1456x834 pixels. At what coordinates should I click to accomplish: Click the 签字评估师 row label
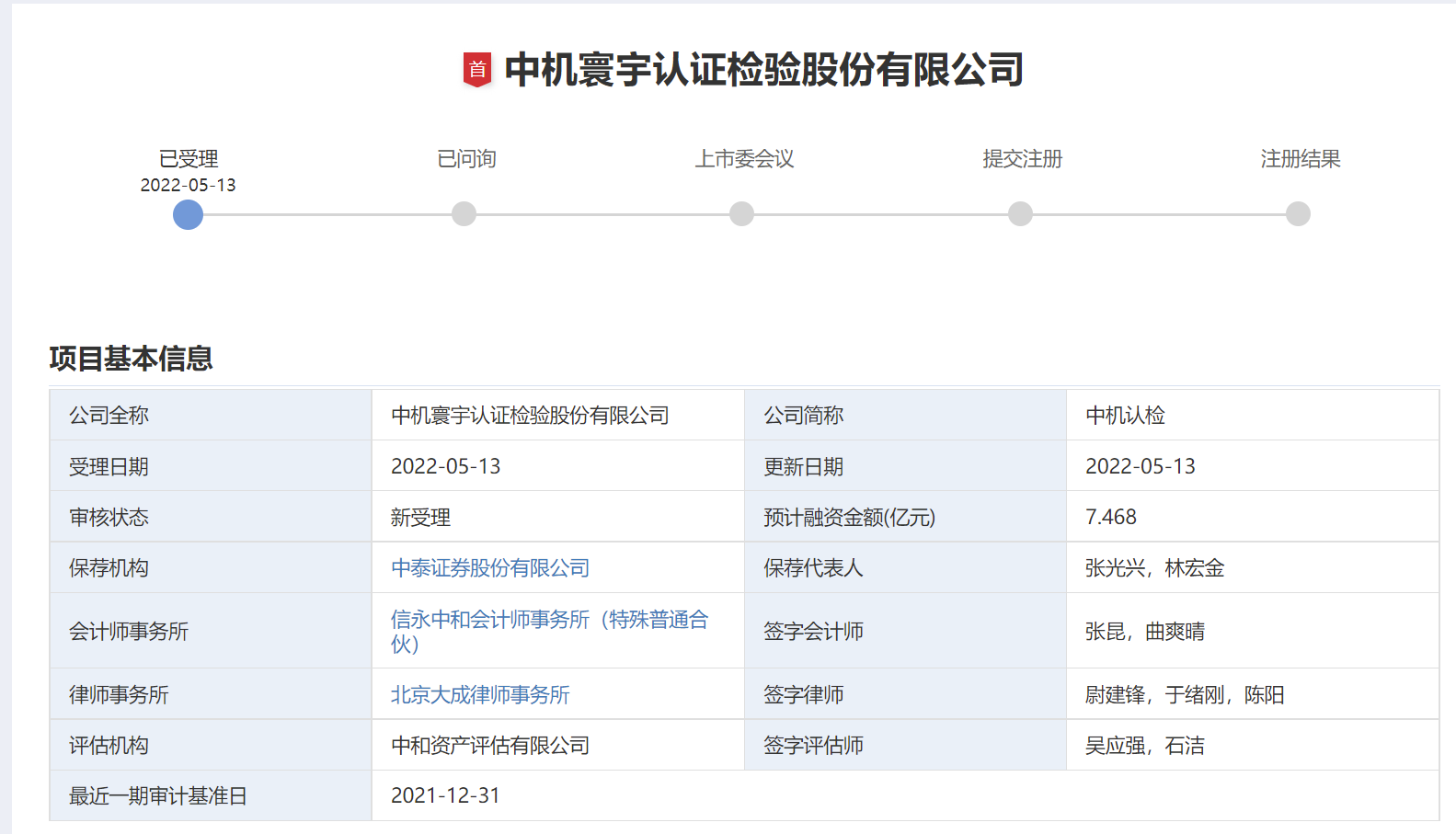pyautogui.click(x=813, y=746)
